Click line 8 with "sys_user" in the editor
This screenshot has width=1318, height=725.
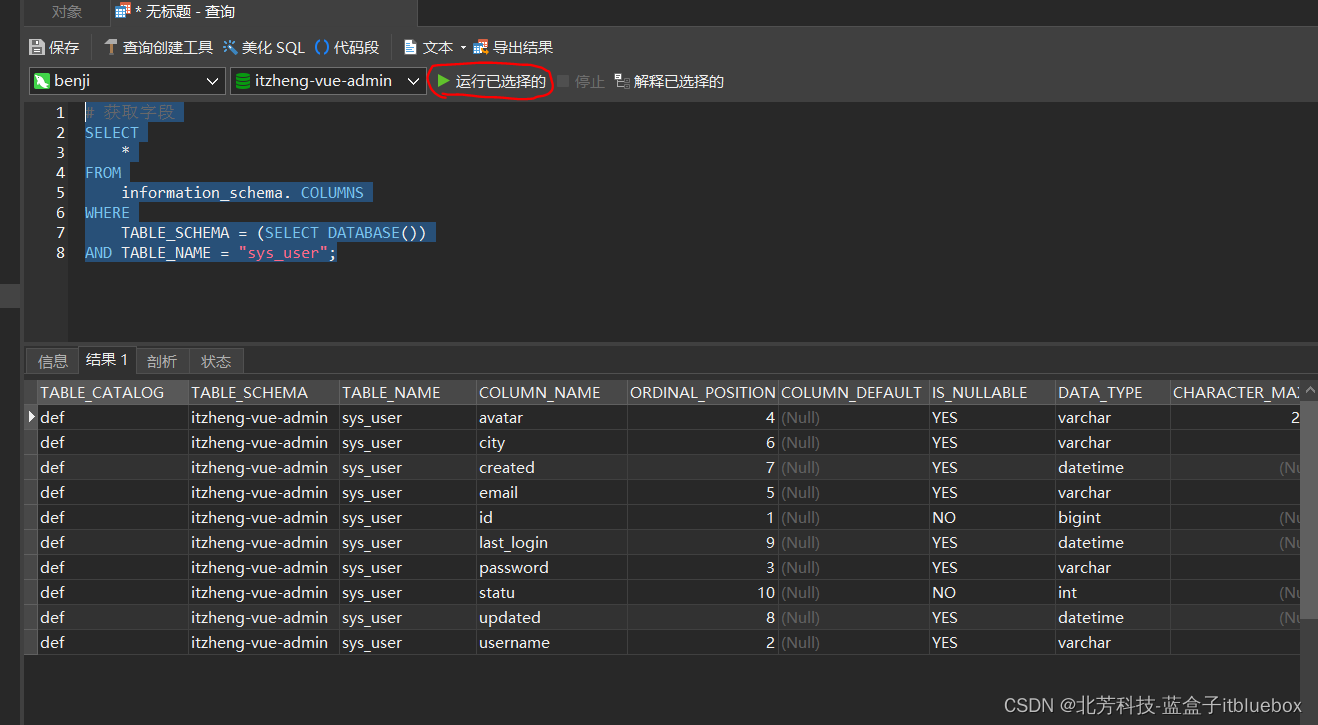pos(211,252)
